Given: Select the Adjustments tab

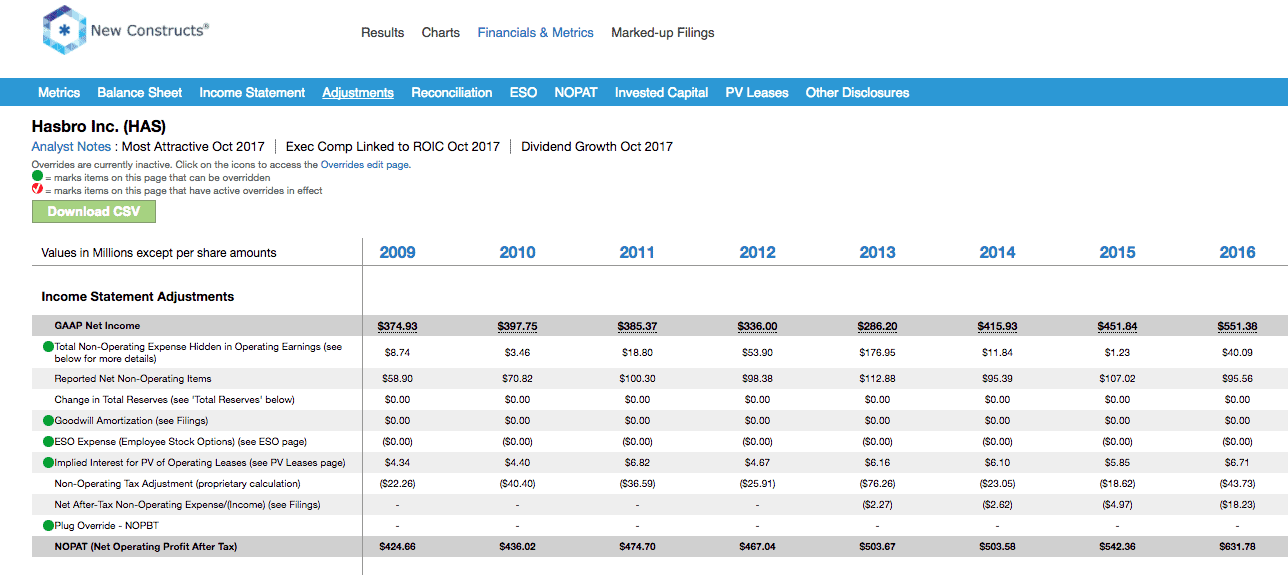Looking at the screenshot, I should (x=358, y=92).
